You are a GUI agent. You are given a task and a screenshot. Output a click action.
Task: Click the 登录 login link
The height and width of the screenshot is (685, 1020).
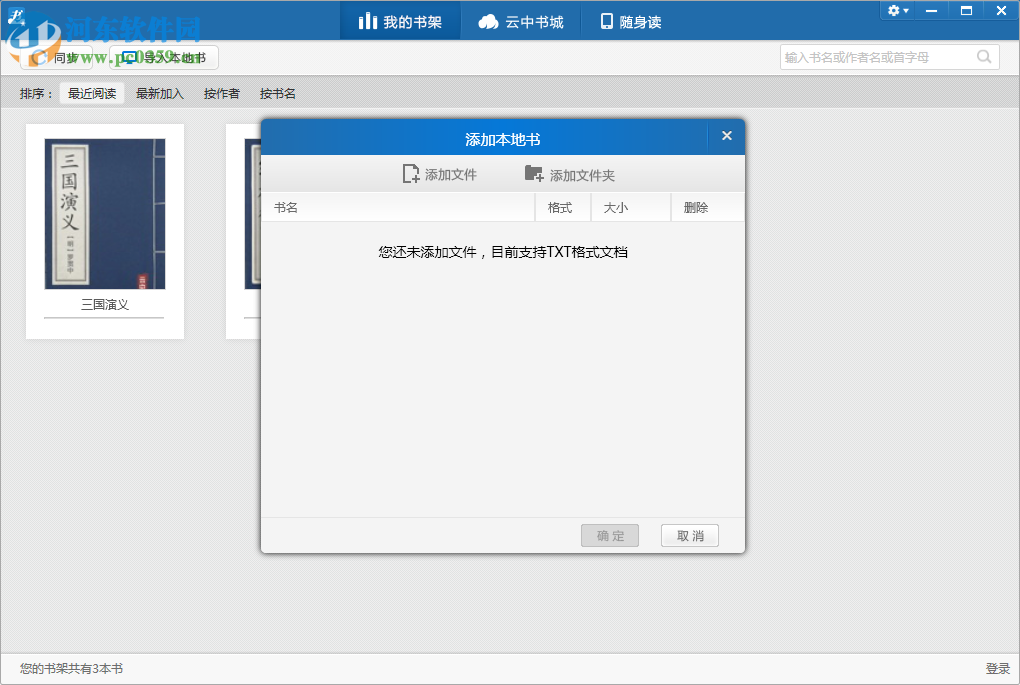pos(999,670)
